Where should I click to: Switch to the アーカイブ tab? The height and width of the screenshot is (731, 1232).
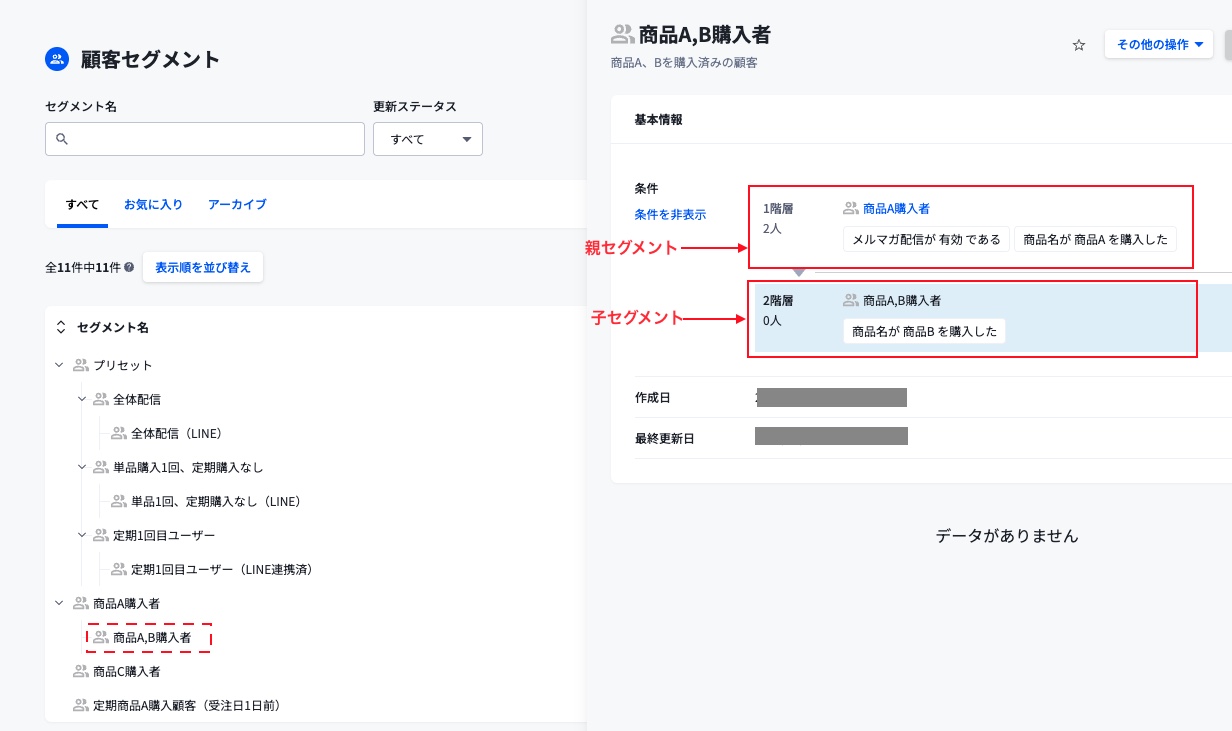coord(237,204)
